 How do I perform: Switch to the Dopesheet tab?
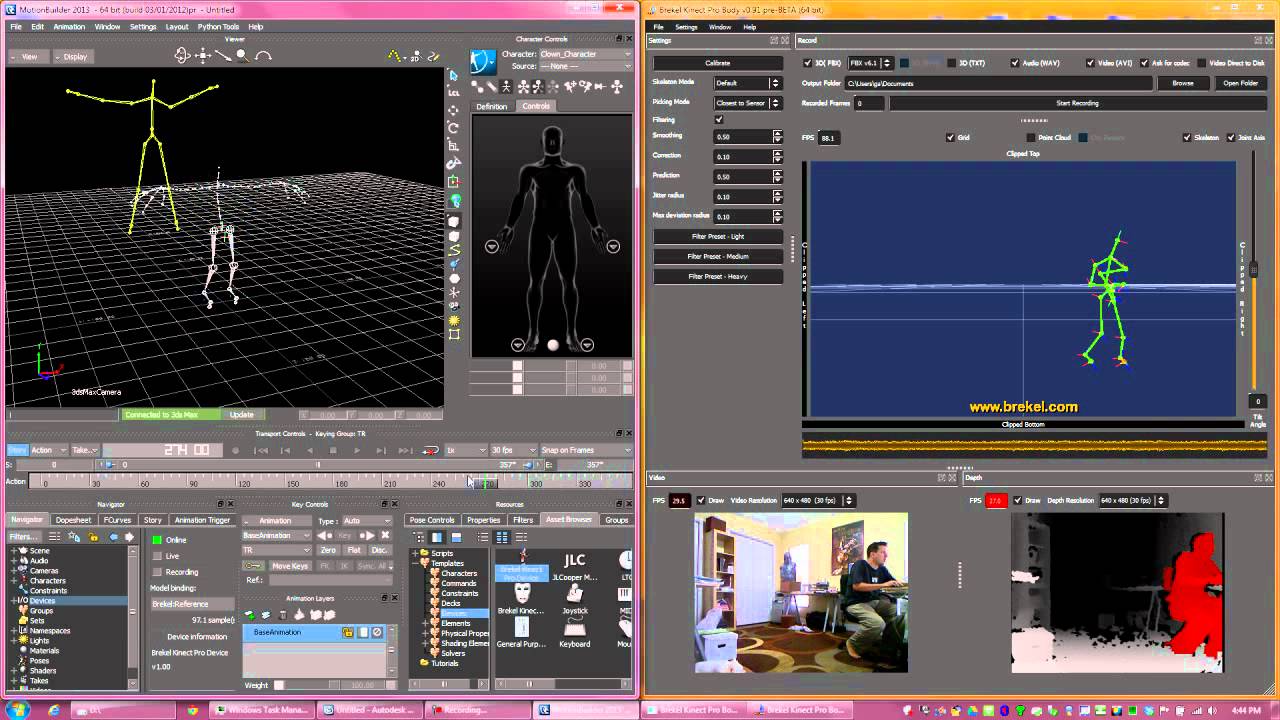tap(74, 520)
